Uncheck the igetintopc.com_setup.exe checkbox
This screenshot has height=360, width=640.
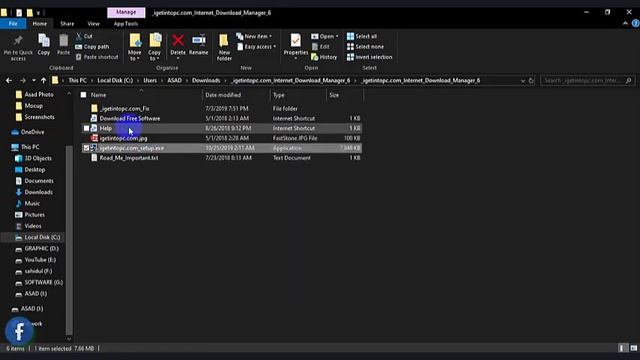pos(86,148)
